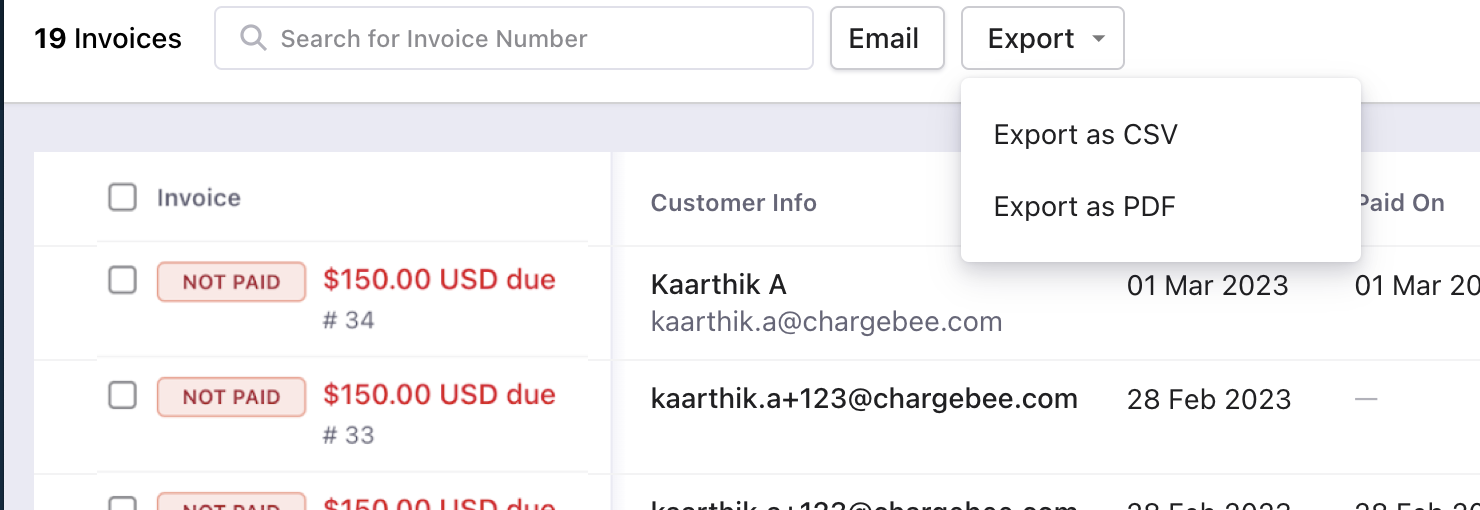Image resolution: width=1480 pixels, height=510 pixels.
Task: Open invoice #33 amount $150.00 USD due
Action: pos(439,395)
